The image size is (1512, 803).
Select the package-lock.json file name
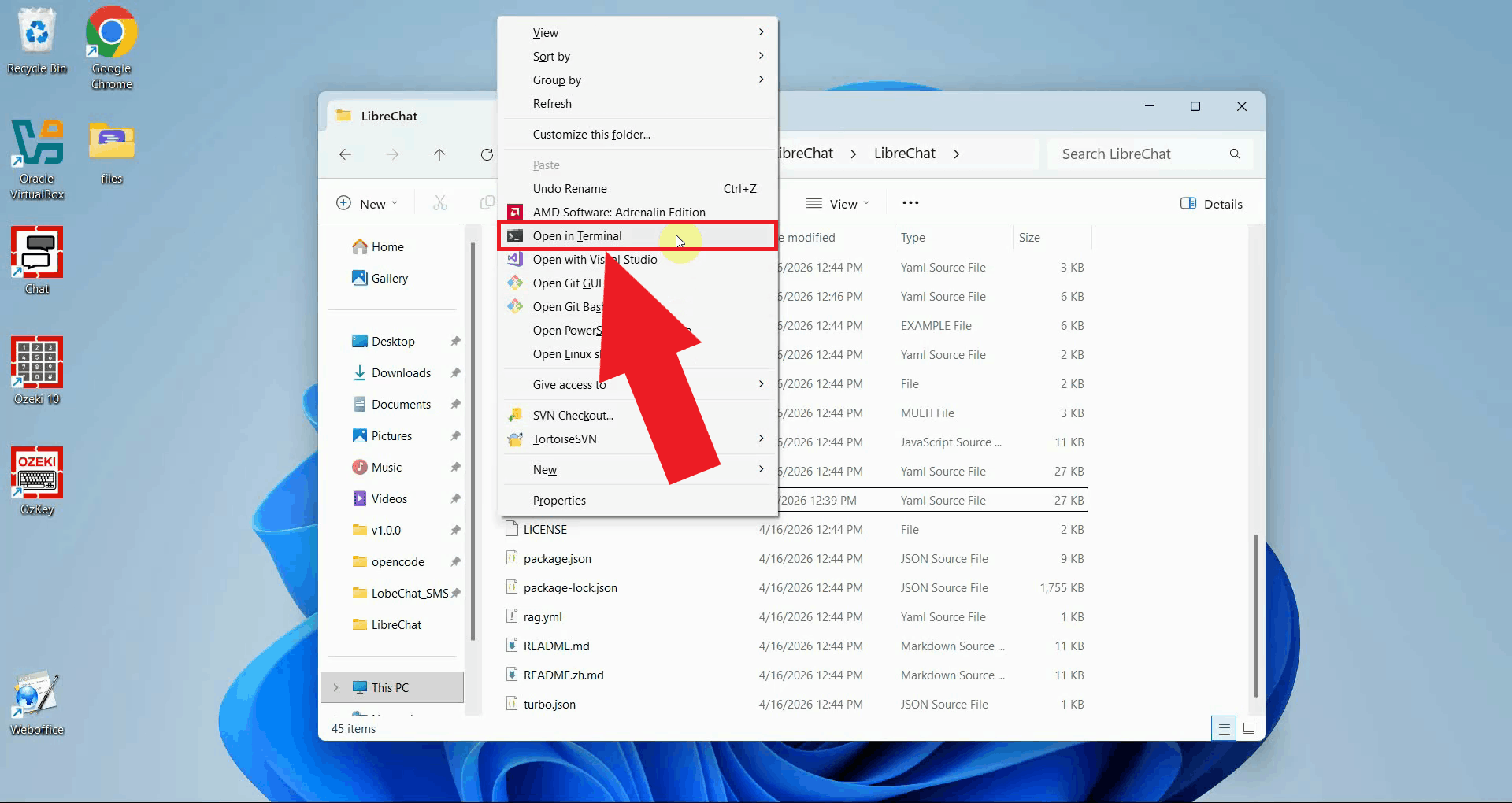click(x=570, y=588)
